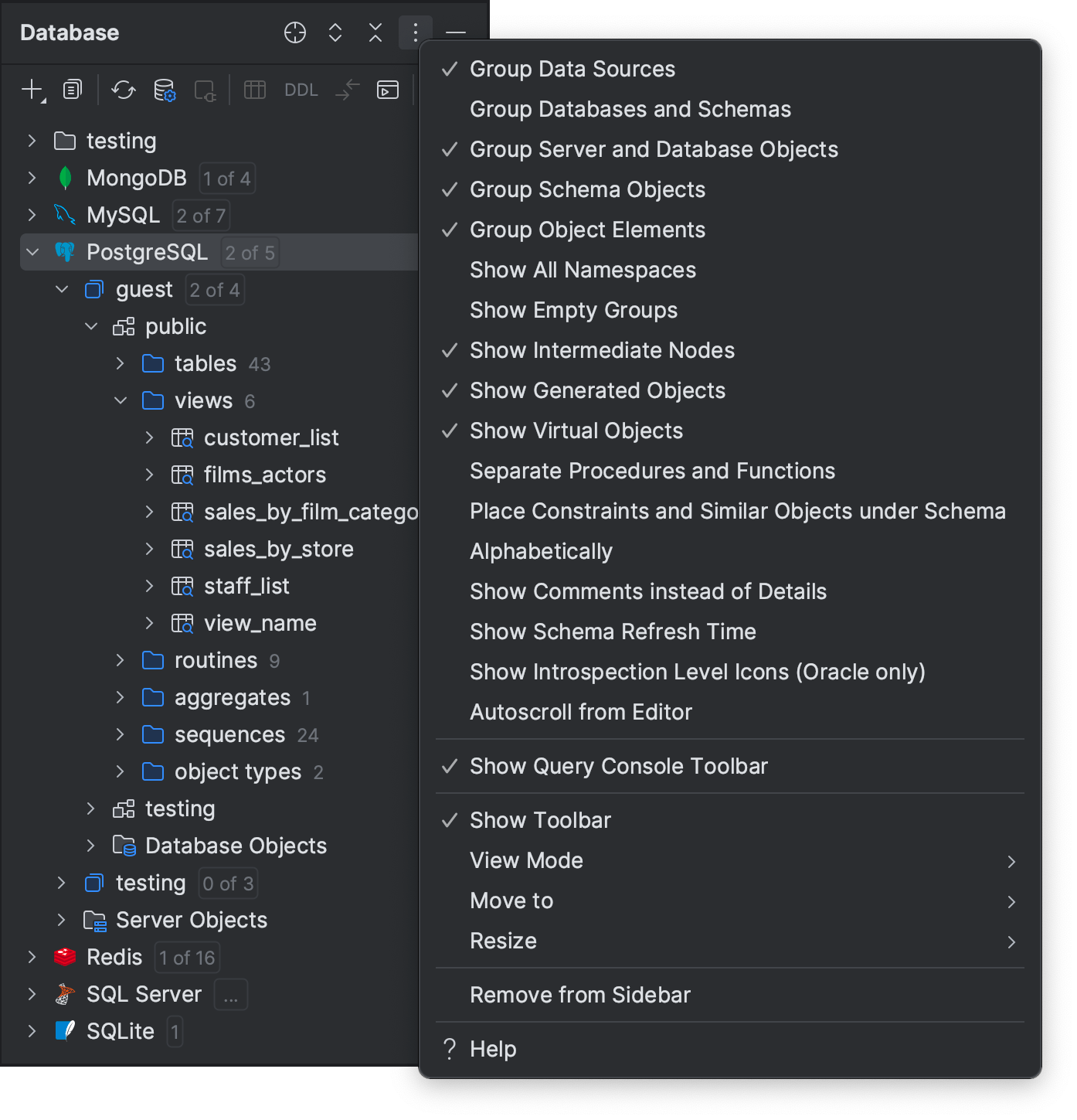The width and height of the screenshot is (1077, 1120).
Task: Click the DDL icon in the toolbar
Action: (301, 89)
